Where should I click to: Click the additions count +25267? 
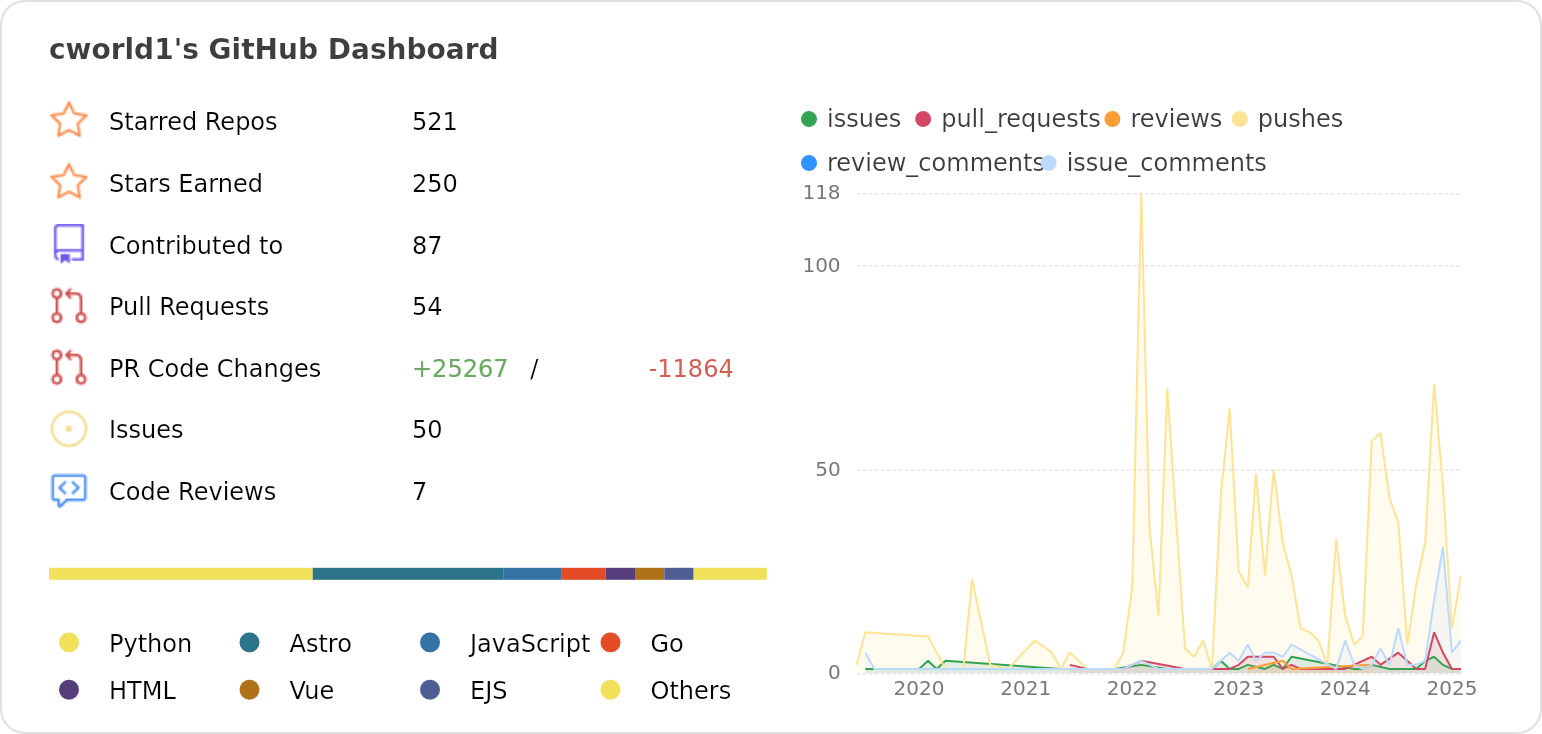point(460,369)
